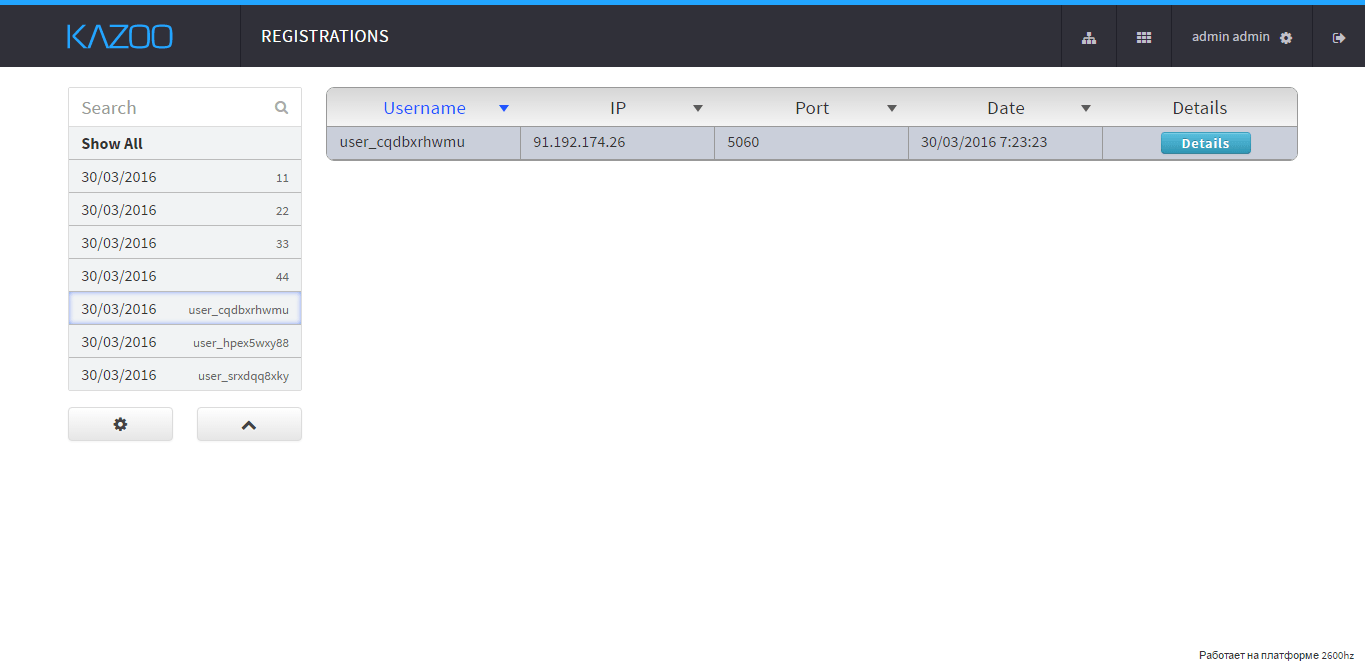Select the registration entry numbered 11
This screenshot has width=1365, height=666.
pos(185,177)
